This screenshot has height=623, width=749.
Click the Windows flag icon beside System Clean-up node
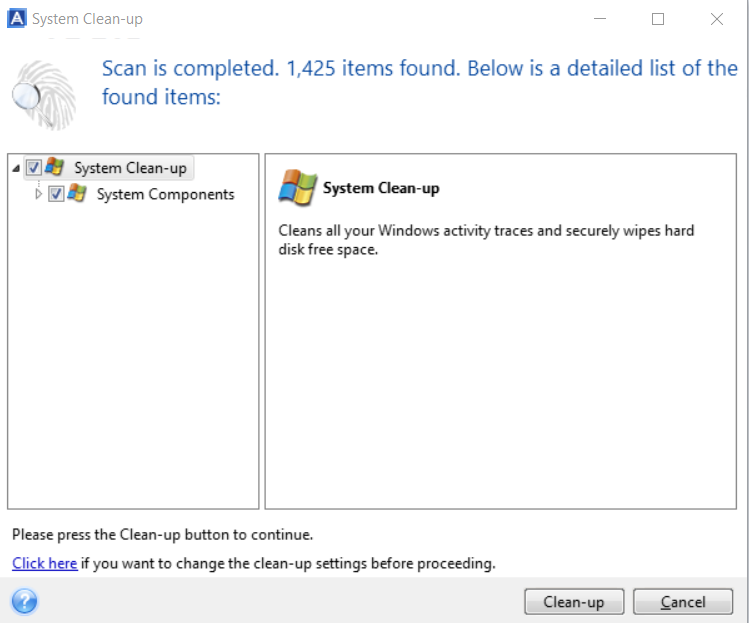click(x=55, y=168)
